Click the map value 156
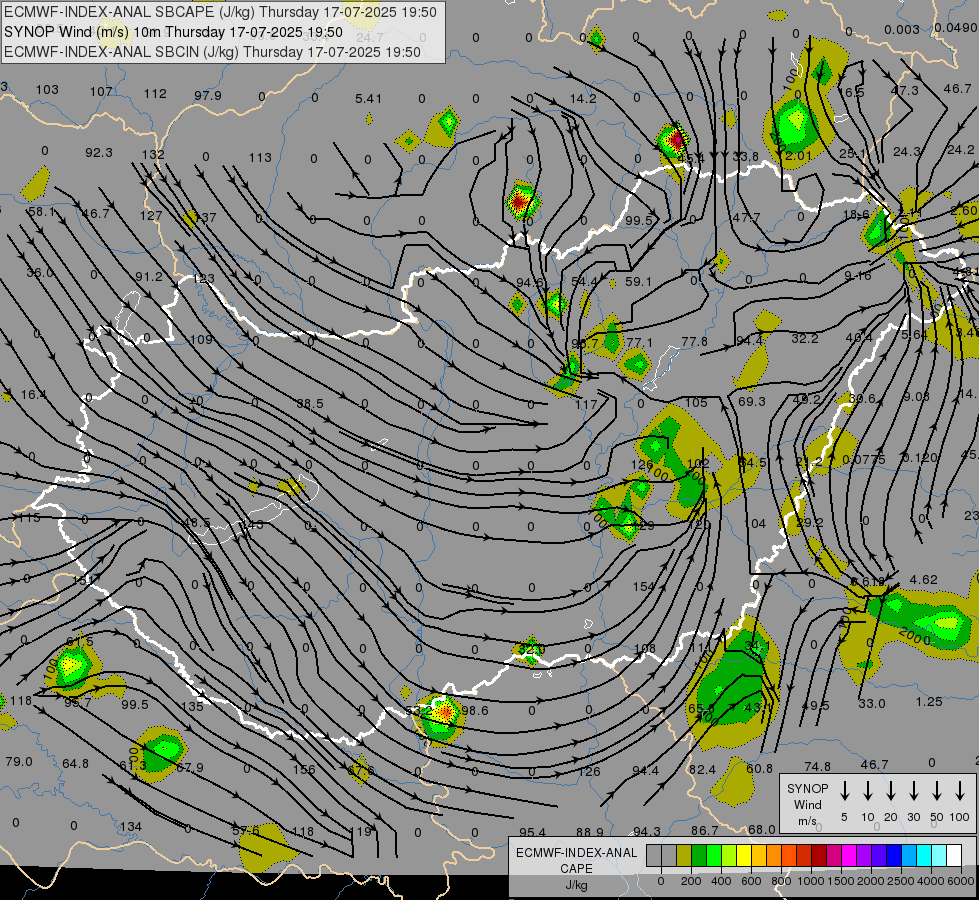 pyautogui.click(x=303, y=769)
